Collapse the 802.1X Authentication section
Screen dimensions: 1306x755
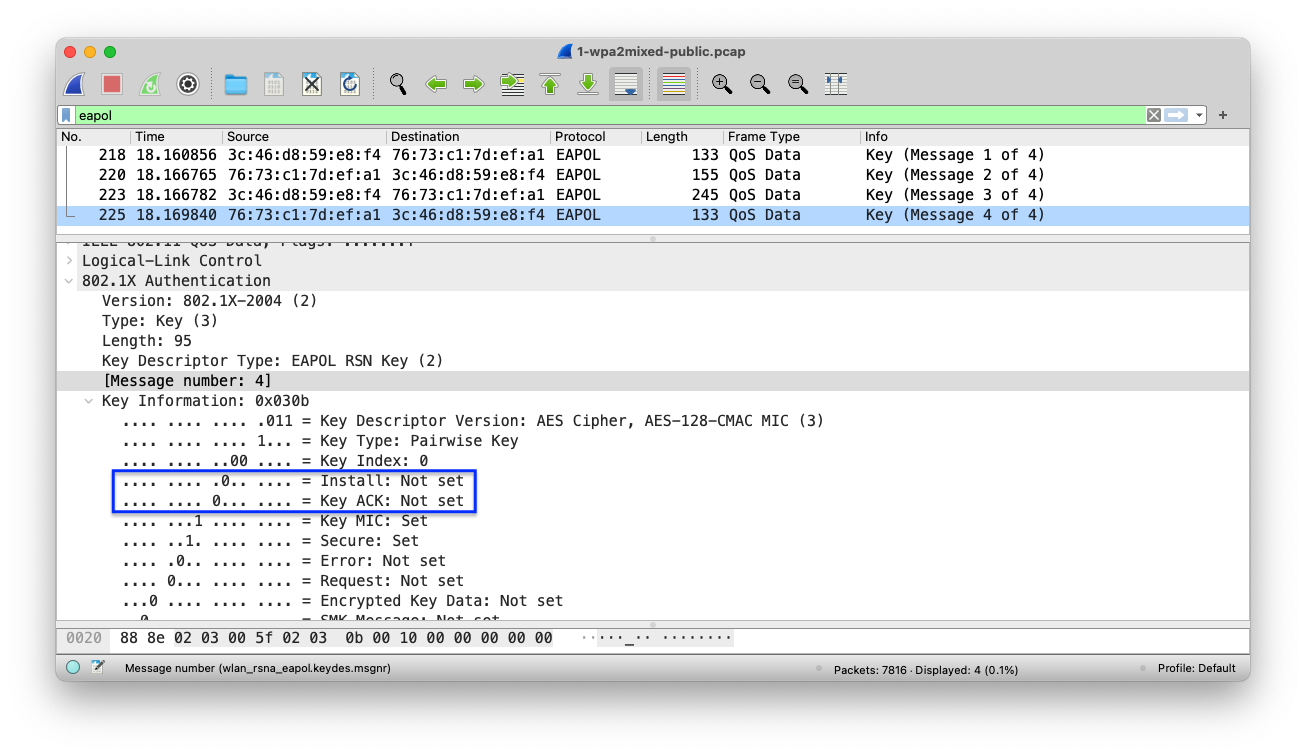(69, 281)
